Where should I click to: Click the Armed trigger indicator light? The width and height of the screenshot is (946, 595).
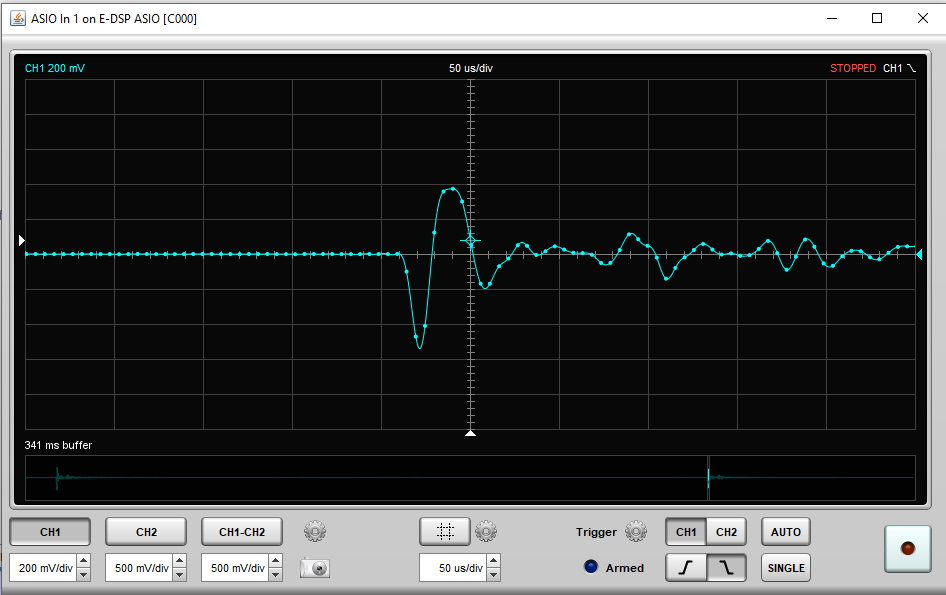point(591,567)
